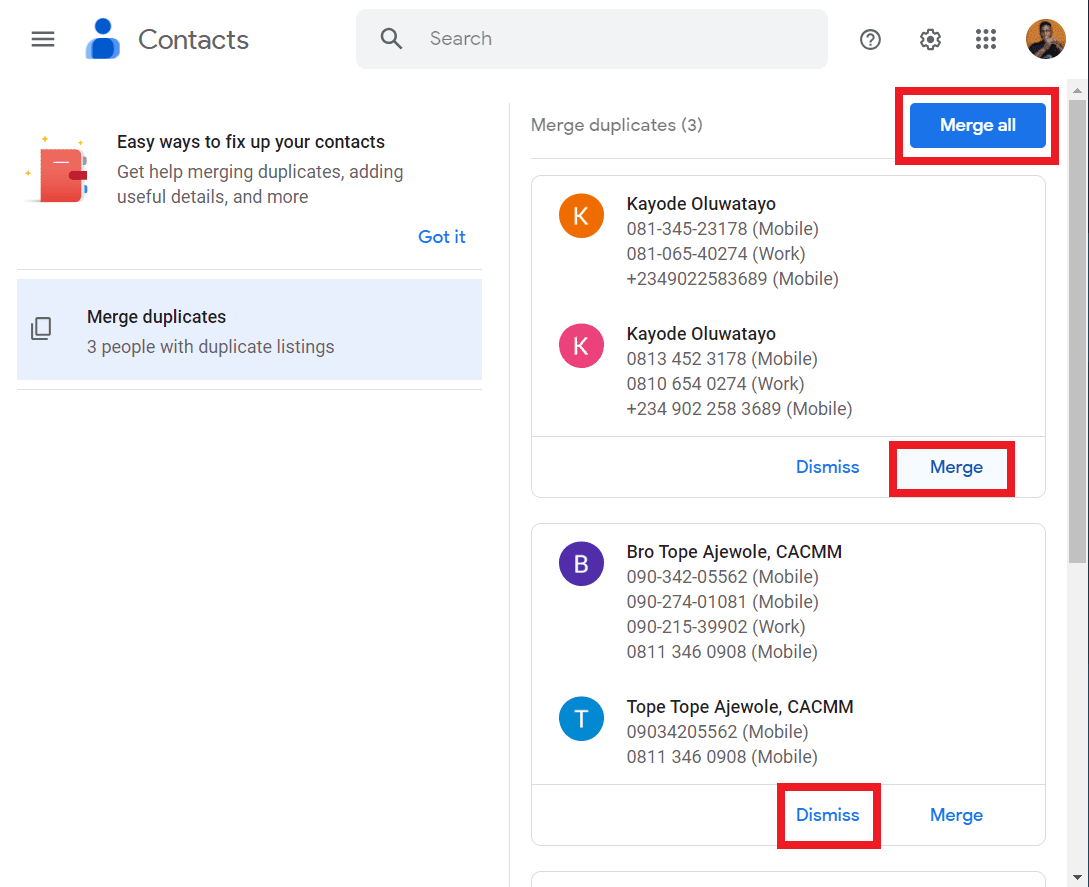Merge the Kayode Oluwatayo duplicates
Screen dimensions: 1089x887
[955, 467]
